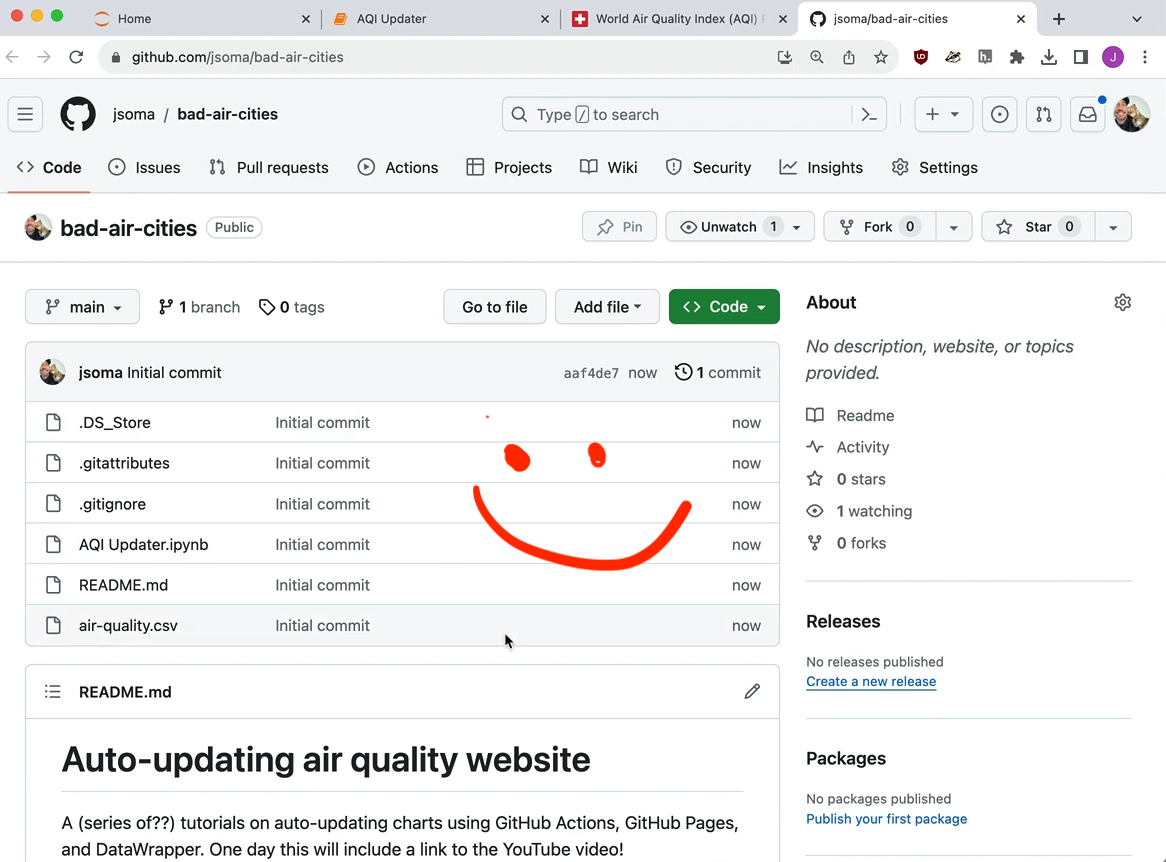
Task: Open commit hash aaf4de7
Action: [591, 373]
